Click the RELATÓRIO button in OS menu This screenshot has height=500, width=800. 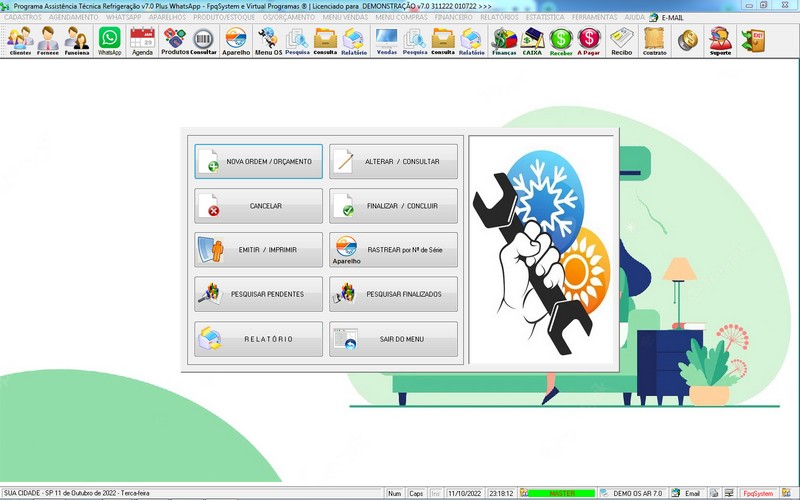point(258,339)
